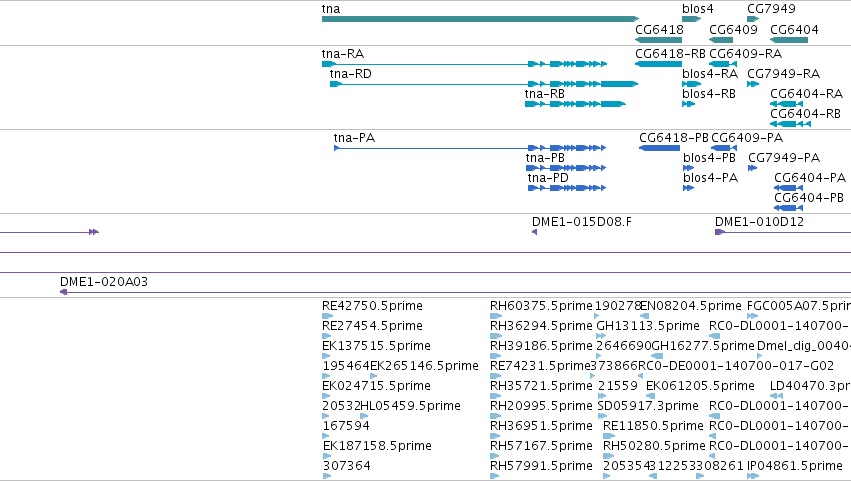
Task: Select the tna-PD protein glyph
Action: pos(567,188)
